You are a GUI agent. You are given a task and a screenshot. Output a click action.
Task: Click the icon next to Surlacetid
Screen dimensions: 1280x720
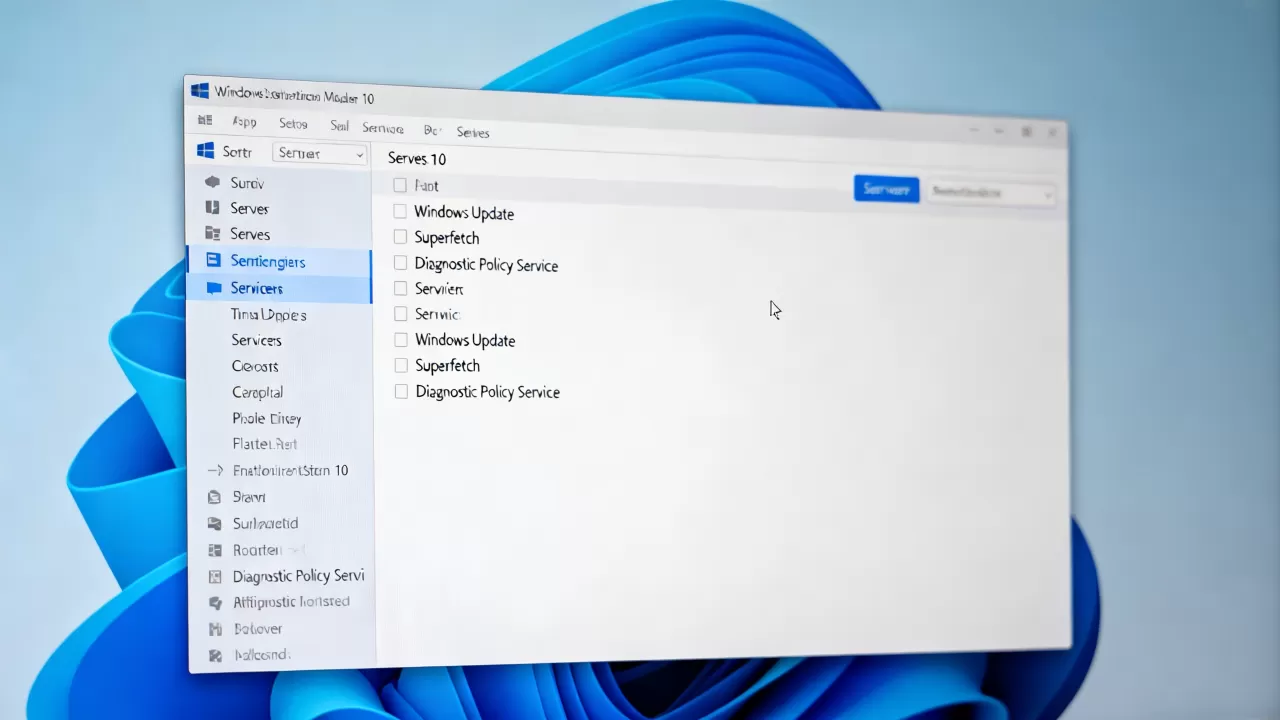pos(213,523)
